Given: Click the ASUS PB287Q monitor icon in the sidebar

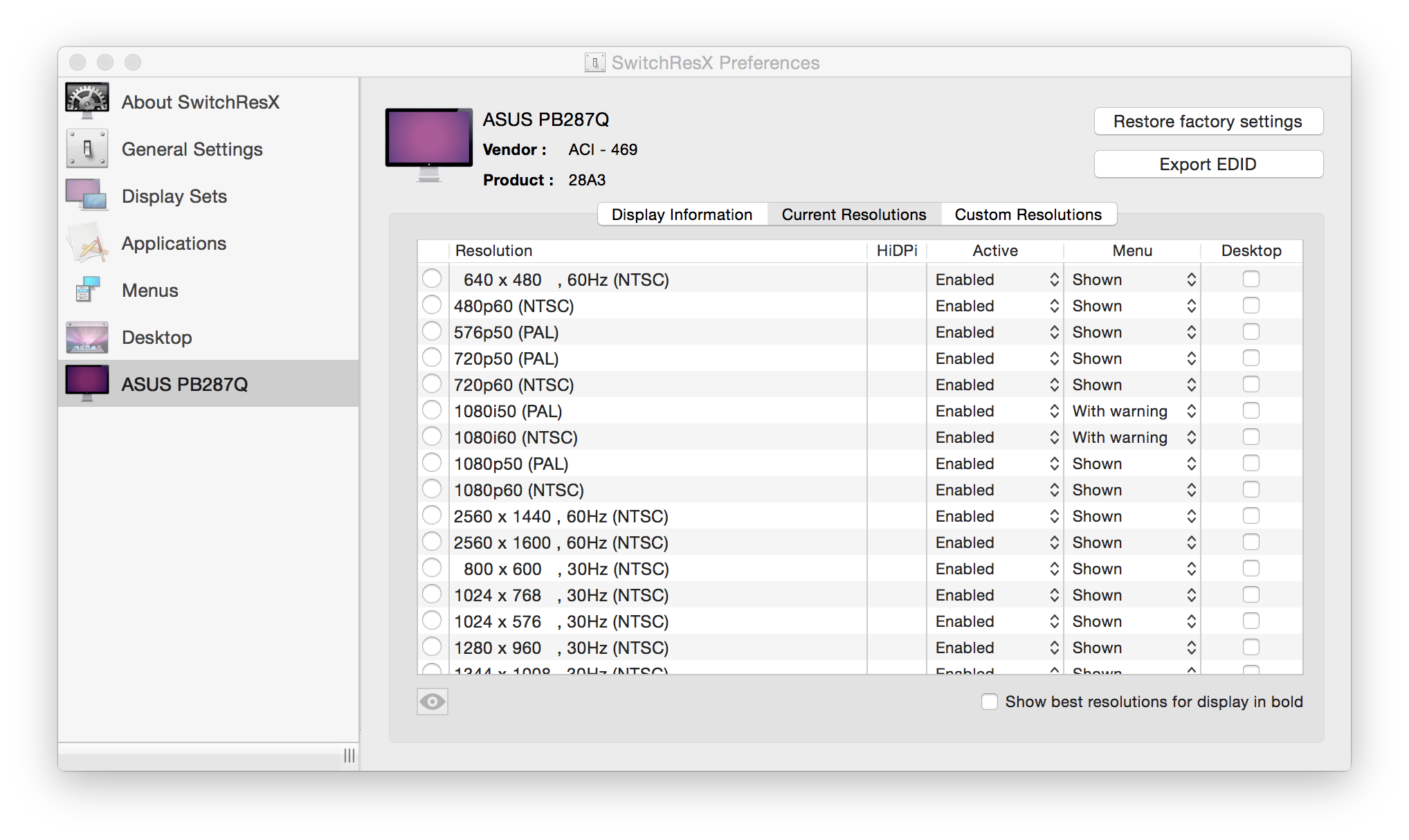Looking at the screenshot, I should coord(87,383).
